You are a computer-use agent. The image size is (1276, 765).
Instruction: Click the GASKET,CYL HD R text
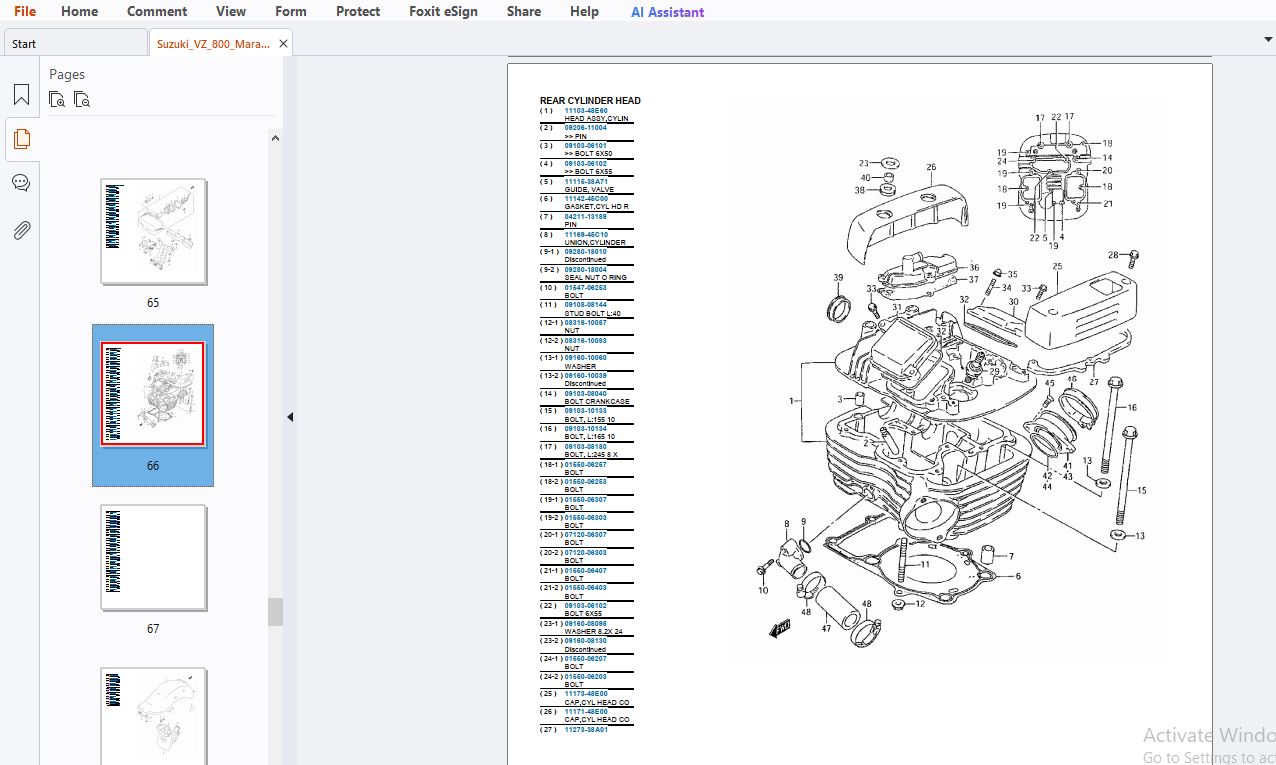coord(597,207)
